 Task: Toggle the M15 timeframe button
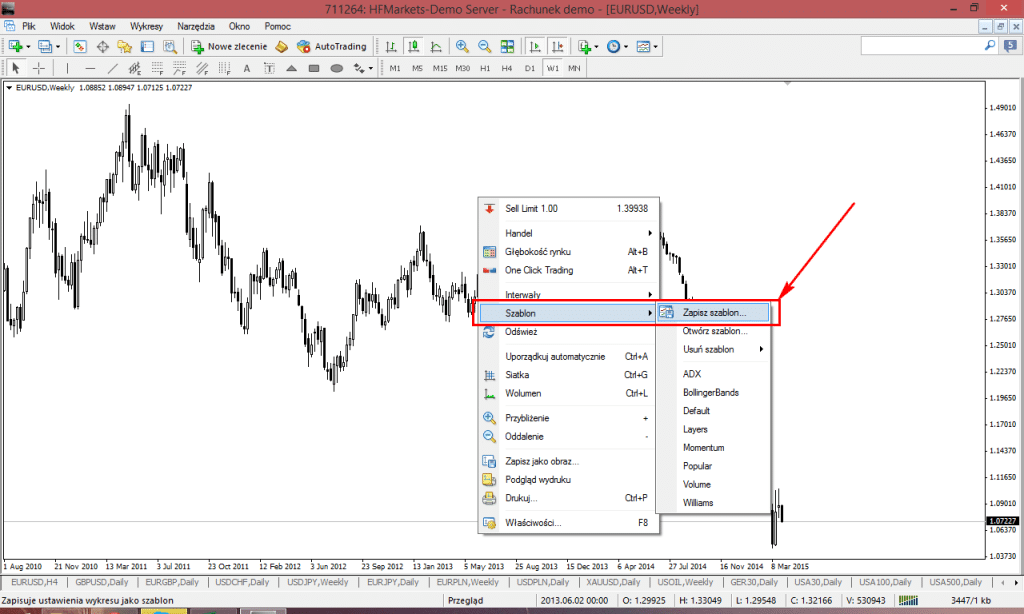440,68
